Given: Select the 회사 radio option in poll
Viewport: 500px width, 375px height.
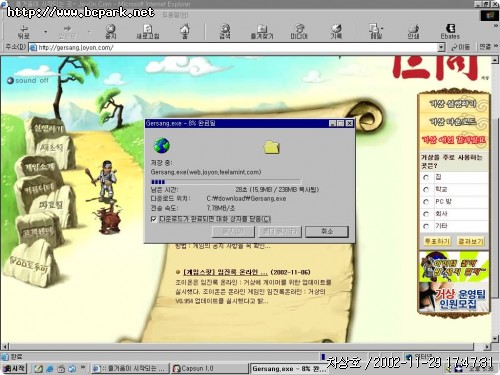Looking at the screenshot, I should click(x=426, y=214).
